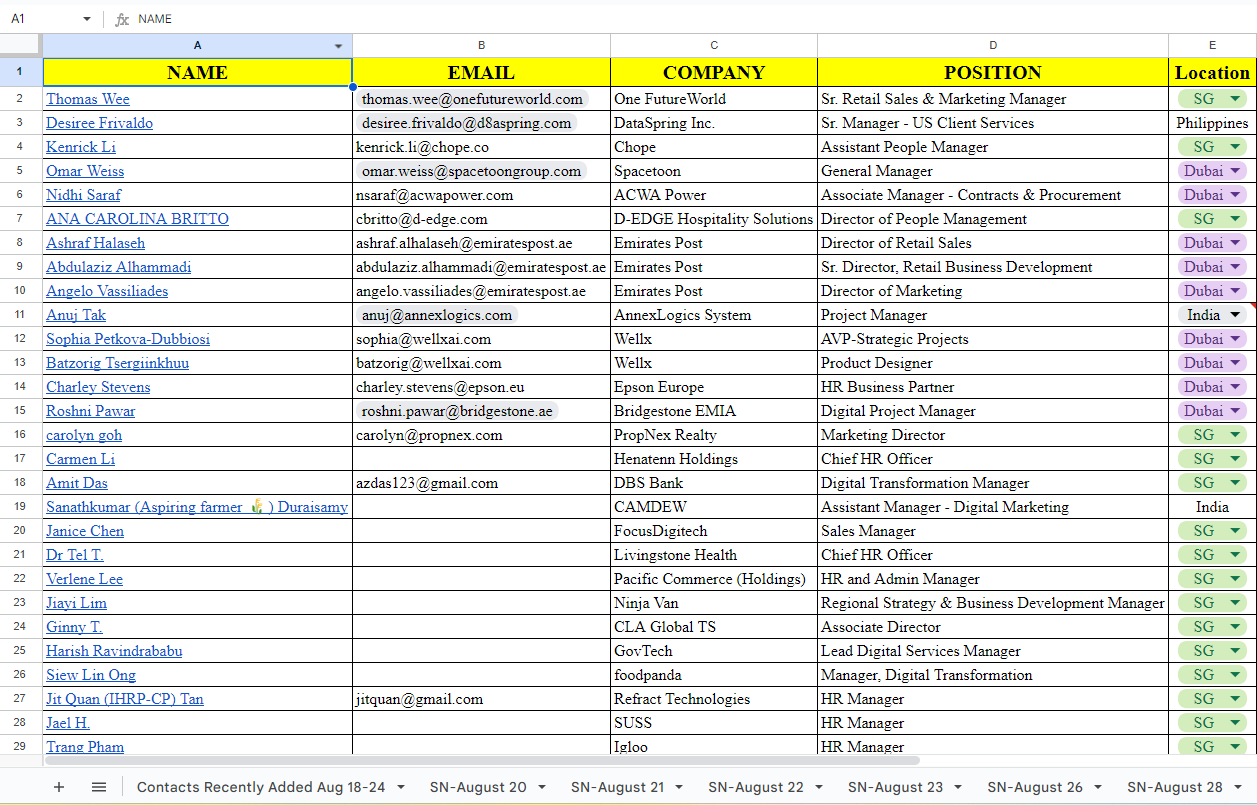Open Sophia Petkova-Dubbiosi link
Viewport: 1257px width, 805px height.
coord(128,339)
